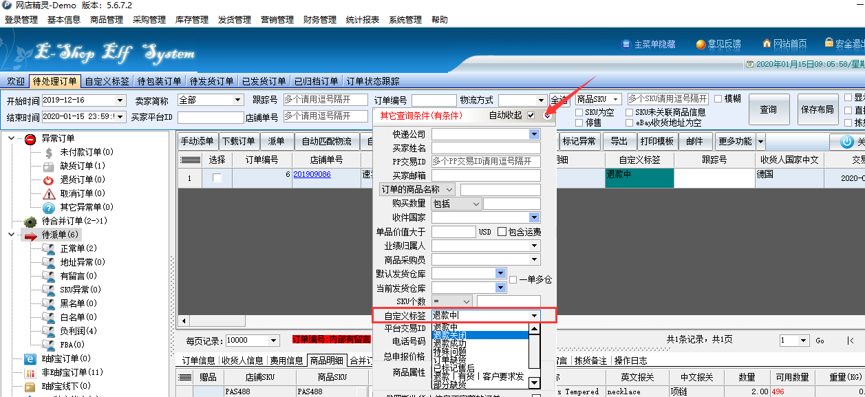Toggle the 自动收起 checkbox
This screenshot has width=865, height=397.
click(x=531, y=115)
